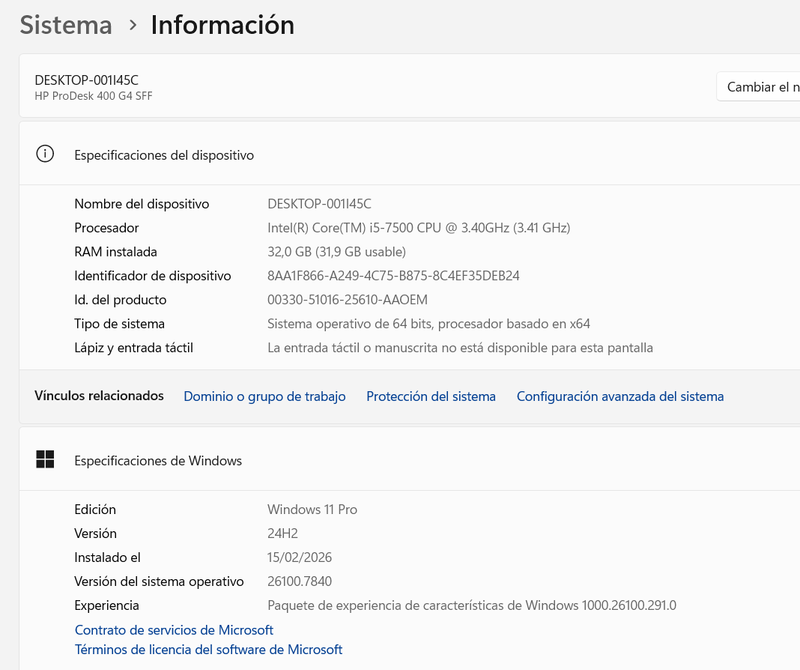Select the RAM instalada label

tap(116, 252)
